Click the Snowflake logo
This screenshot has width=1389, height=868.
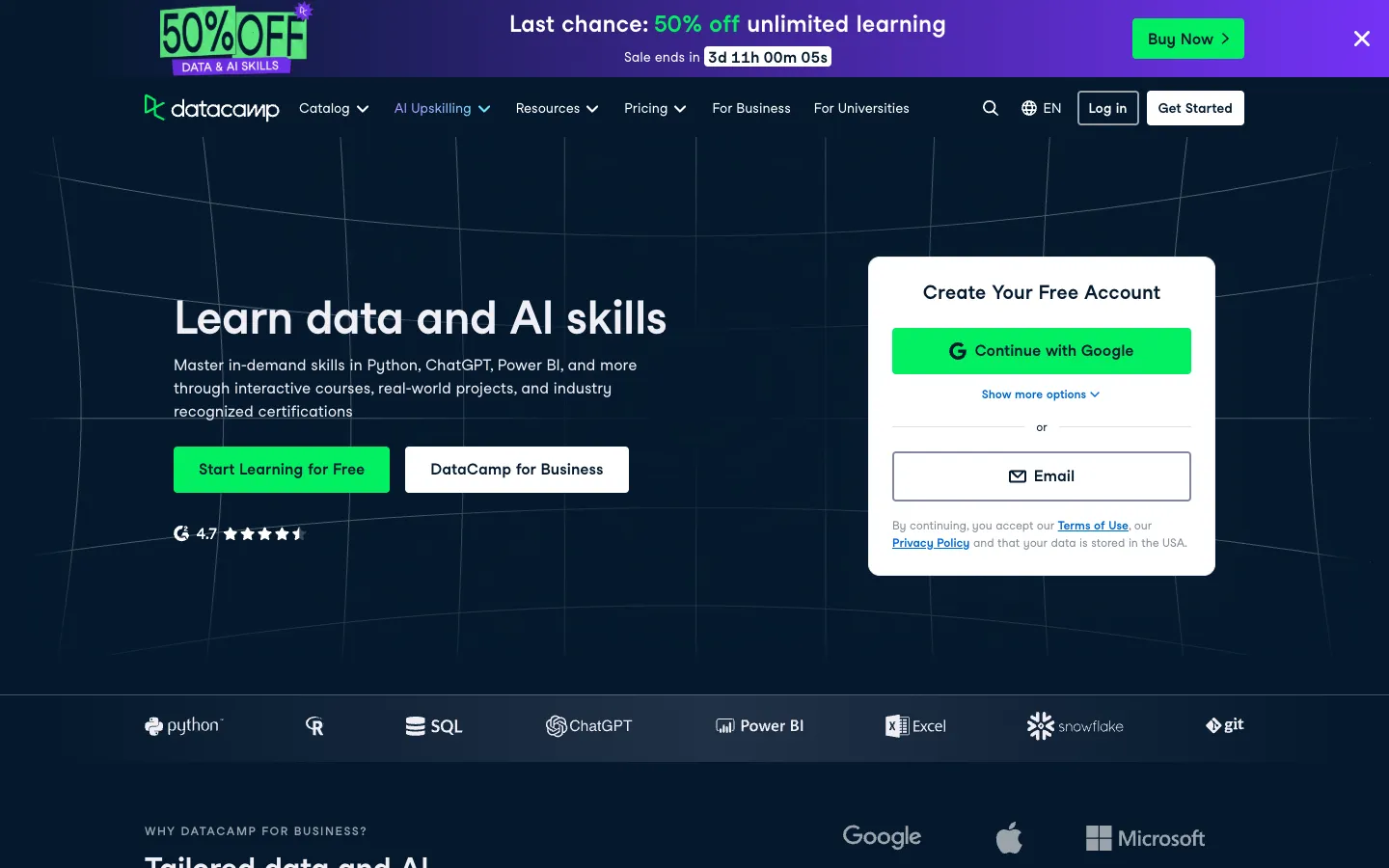[1076, 726]
